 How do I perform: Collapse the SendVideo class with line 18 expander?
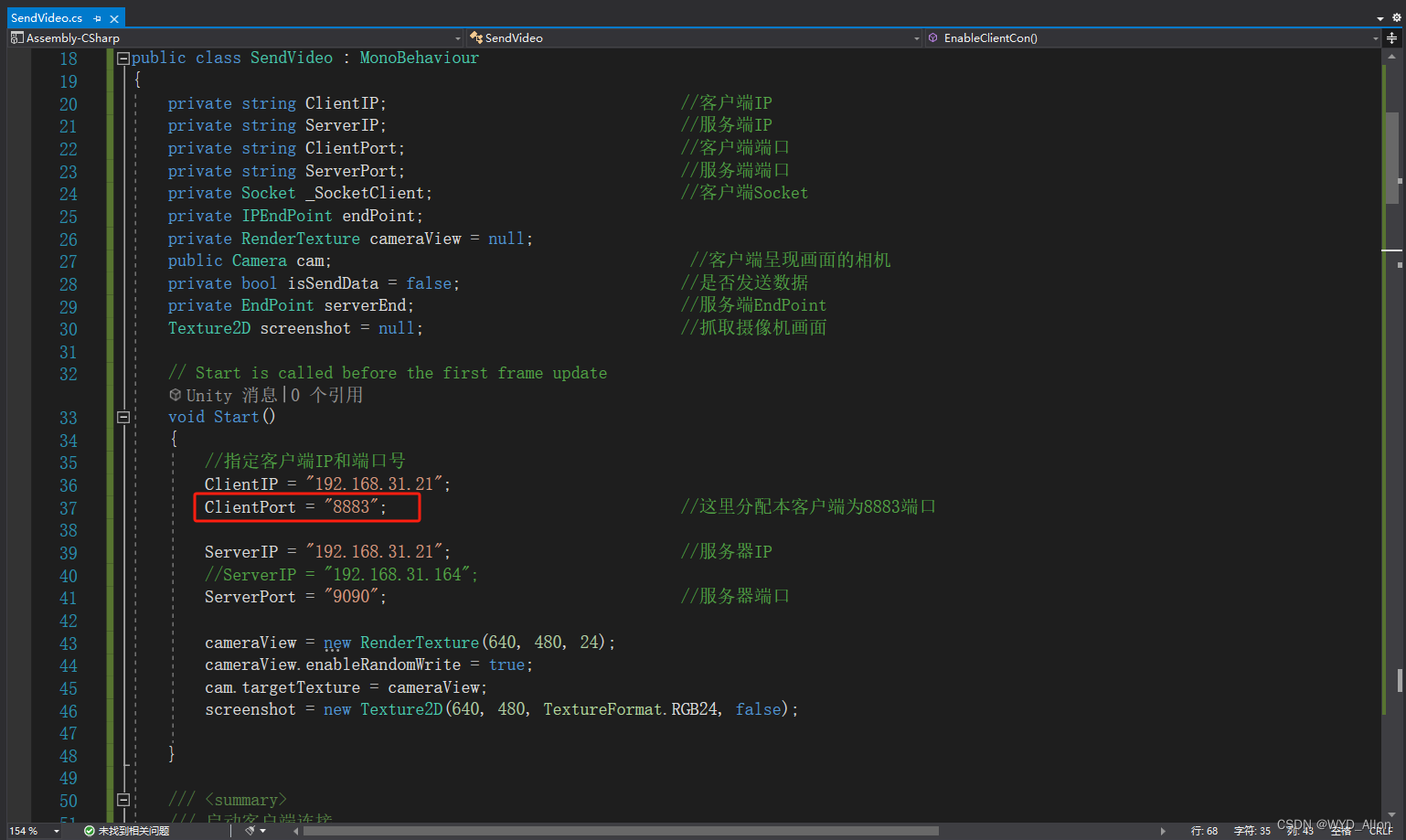[122, 57]
